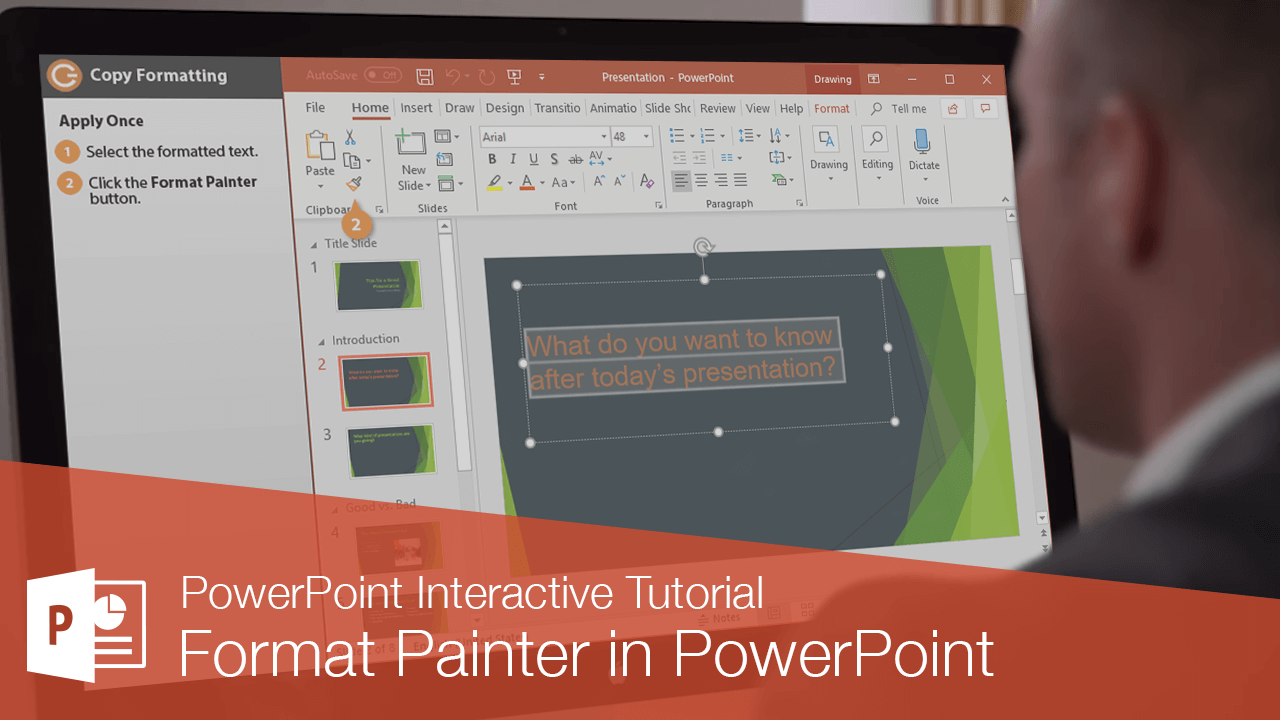Screen dimensions: 1280x720
Task: Increase the font size
Action: pyautogui.click(x=598, y=181)
